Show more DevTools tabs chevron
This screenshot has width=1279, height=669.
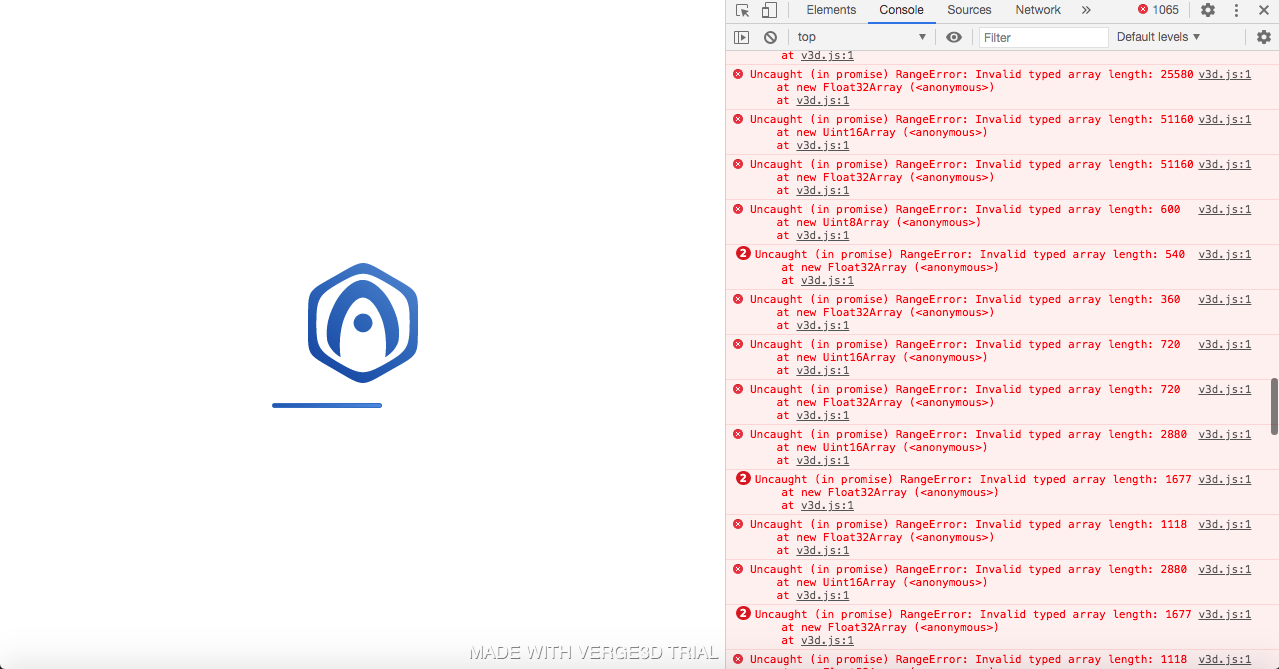point(1086,10)
